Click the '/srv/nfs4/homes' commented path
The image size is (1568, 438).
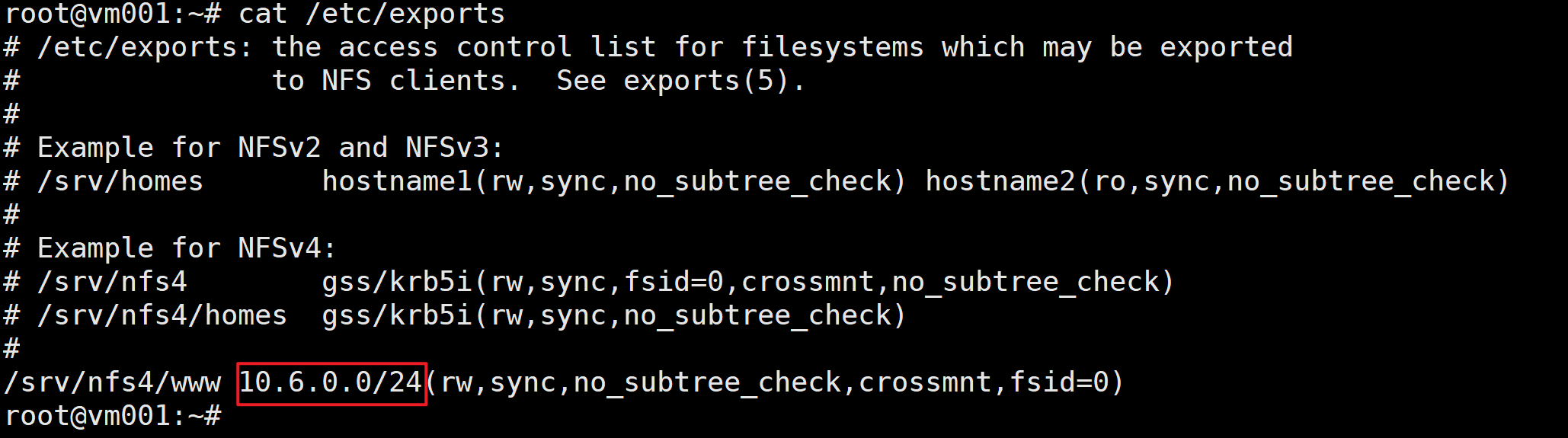point(162,316)
